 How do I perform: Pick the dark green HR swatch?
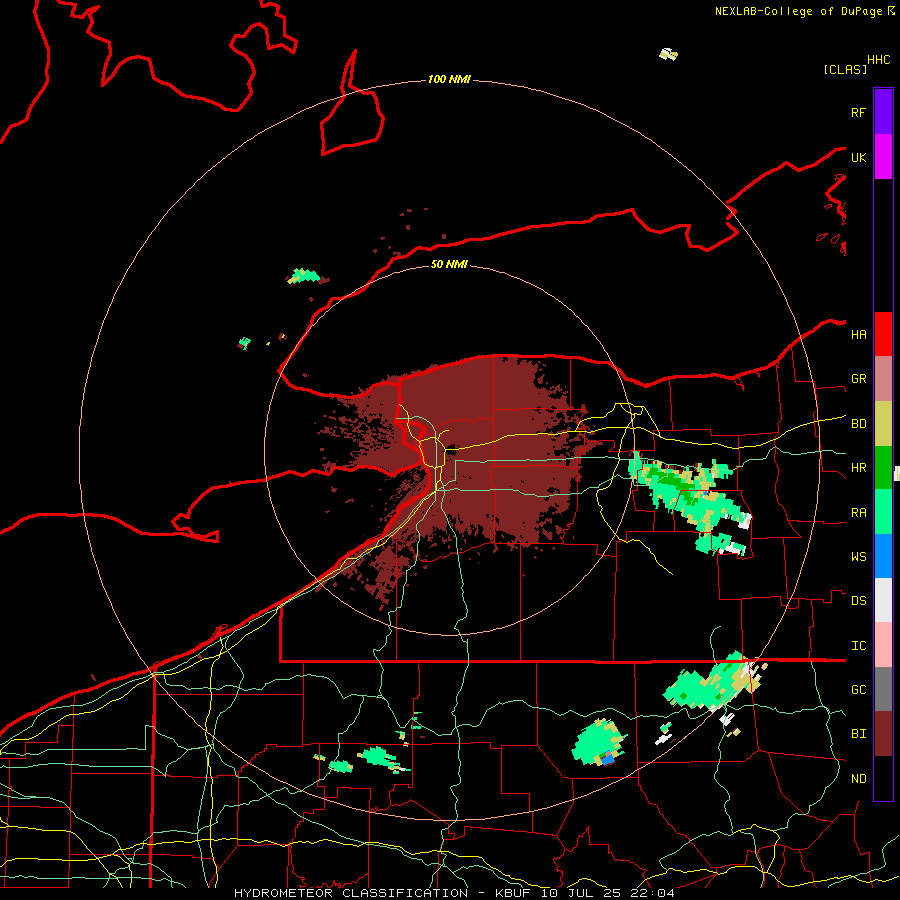(x=883, y=468)
